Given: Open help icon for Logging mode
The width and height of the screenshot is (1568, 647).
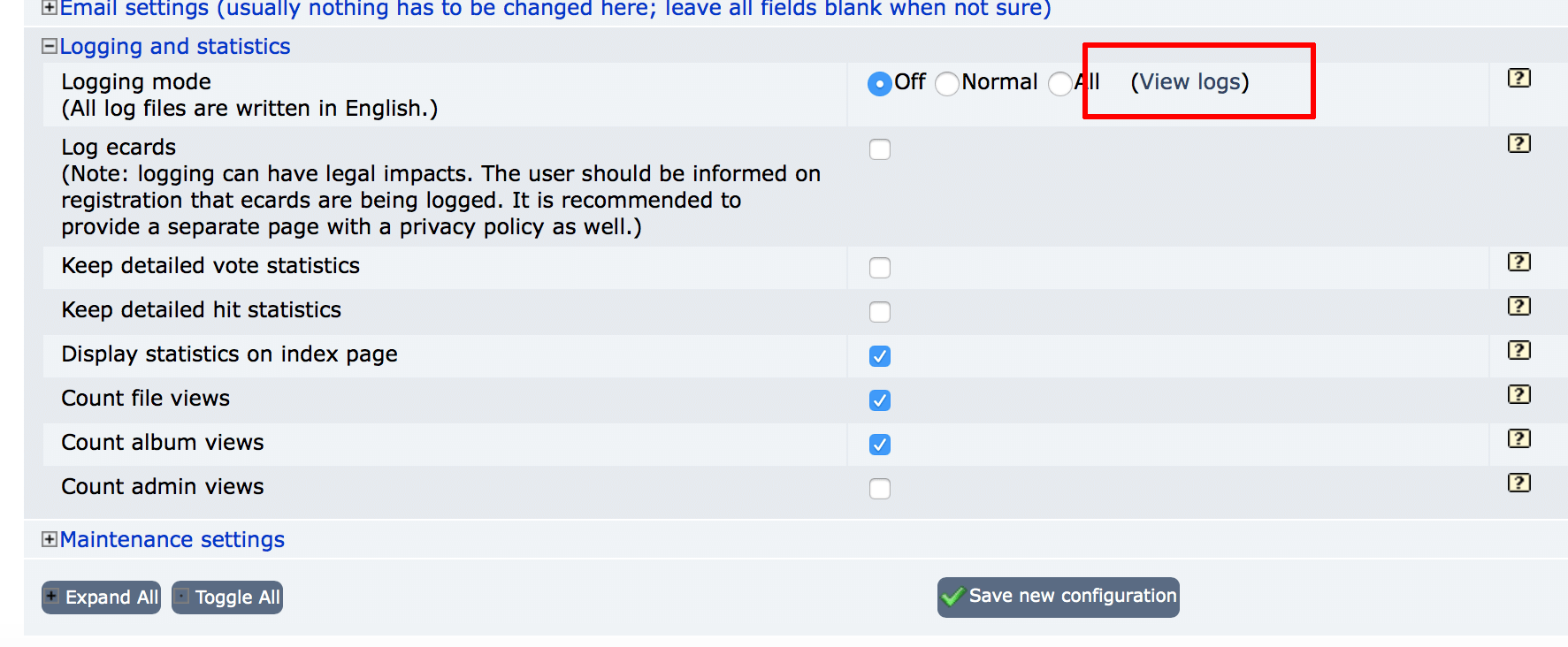Looking at the screenshot, I should pyautogui.click(x=1518, y=78).
